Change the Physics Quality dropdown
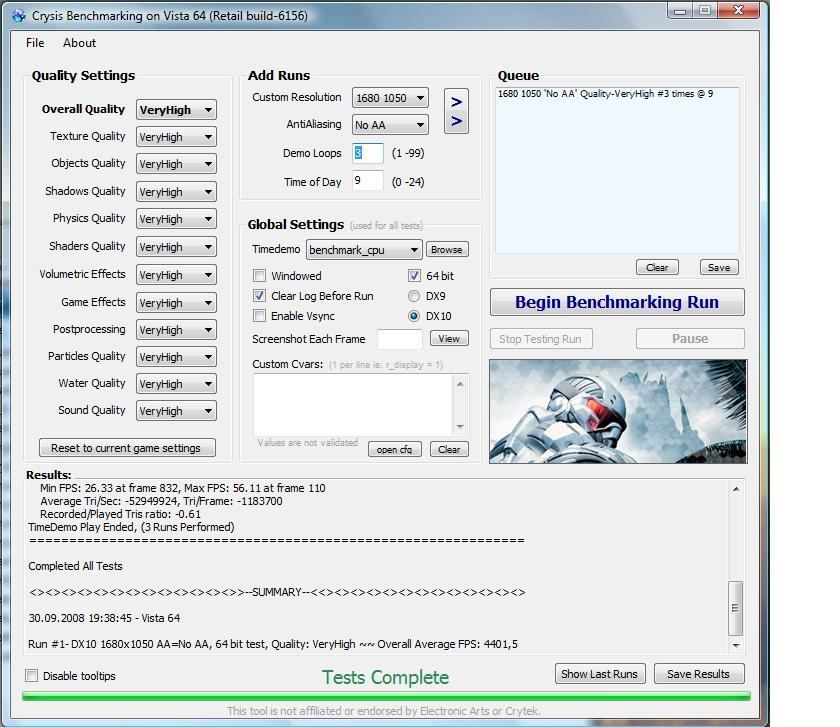 (176, 219)
